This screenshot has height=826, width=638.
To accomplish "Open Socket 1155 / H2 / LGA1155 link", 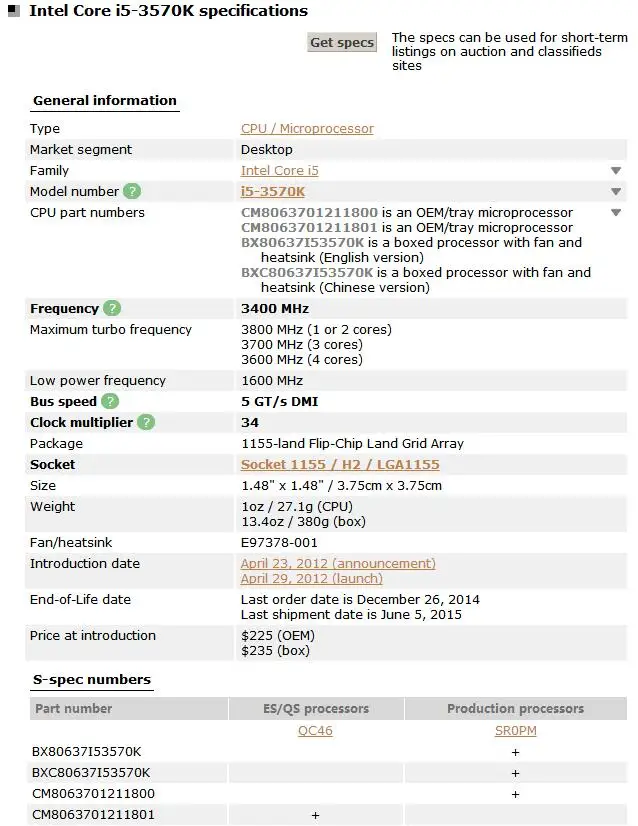I will coord(340,465).
